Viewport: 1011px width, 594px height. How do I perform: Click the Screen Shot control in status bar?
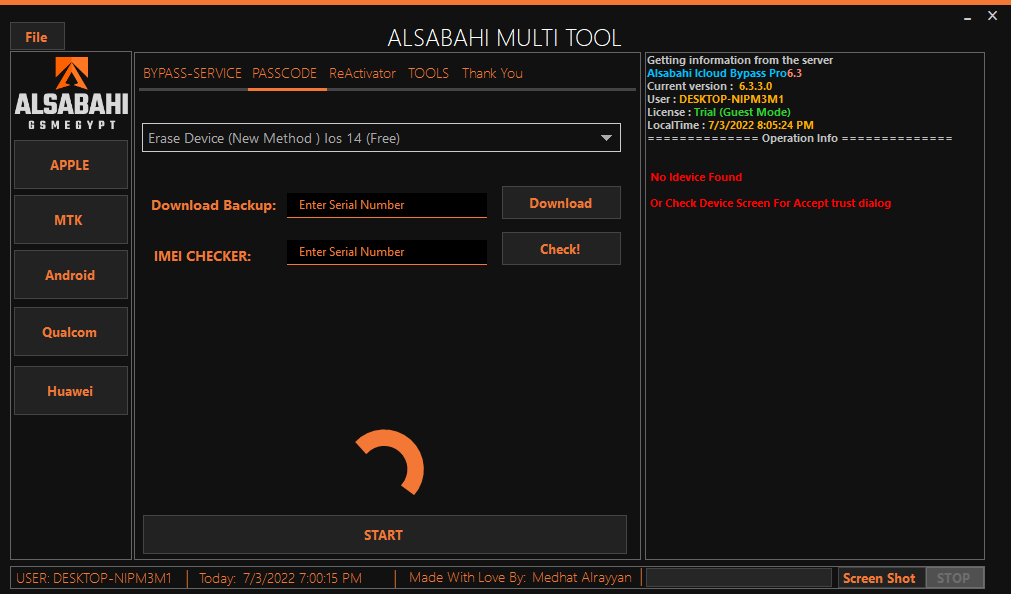pos(879,577)
